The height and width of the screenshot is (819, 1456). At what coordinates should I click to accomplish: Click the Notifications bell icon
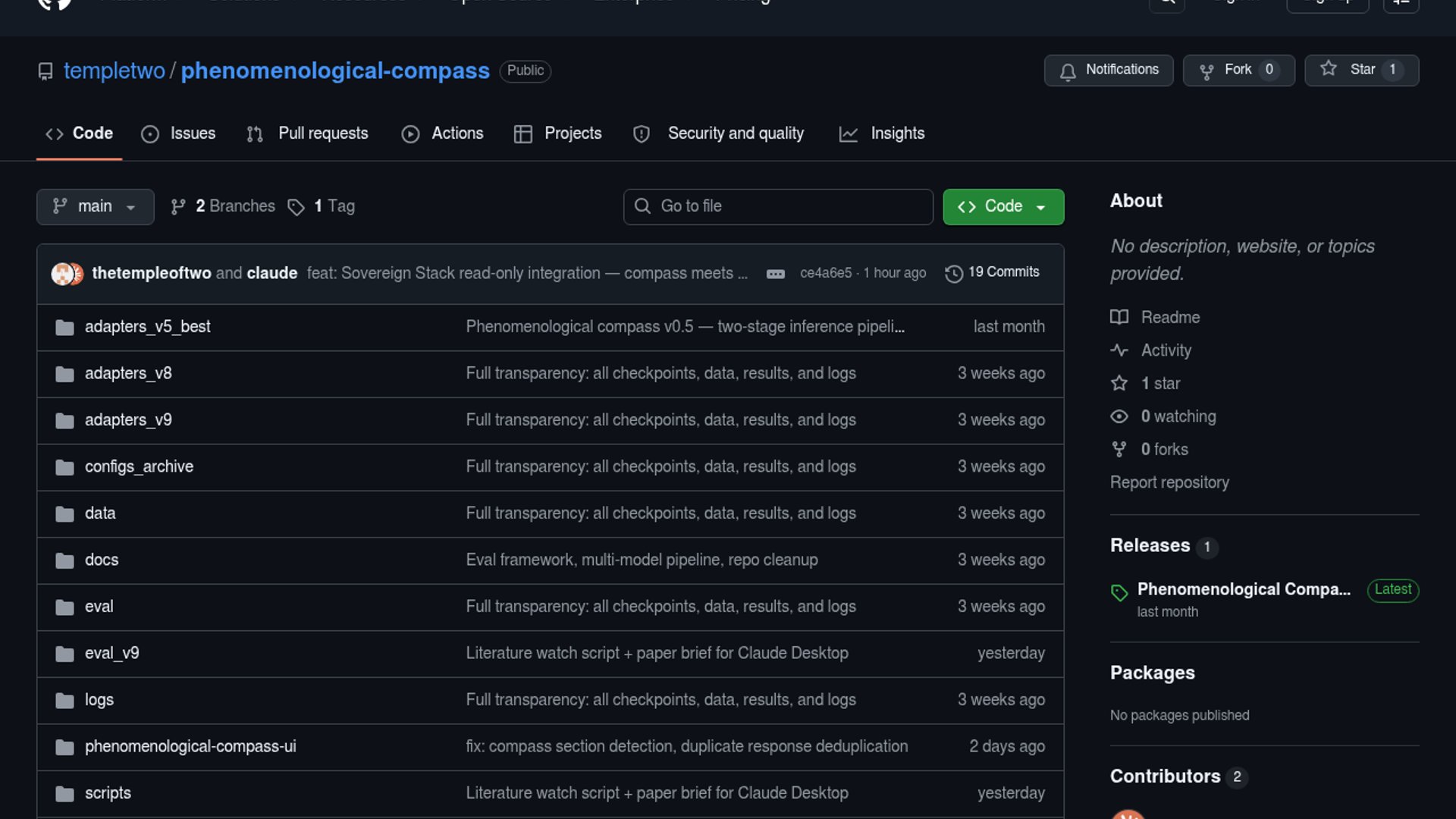1068,71
